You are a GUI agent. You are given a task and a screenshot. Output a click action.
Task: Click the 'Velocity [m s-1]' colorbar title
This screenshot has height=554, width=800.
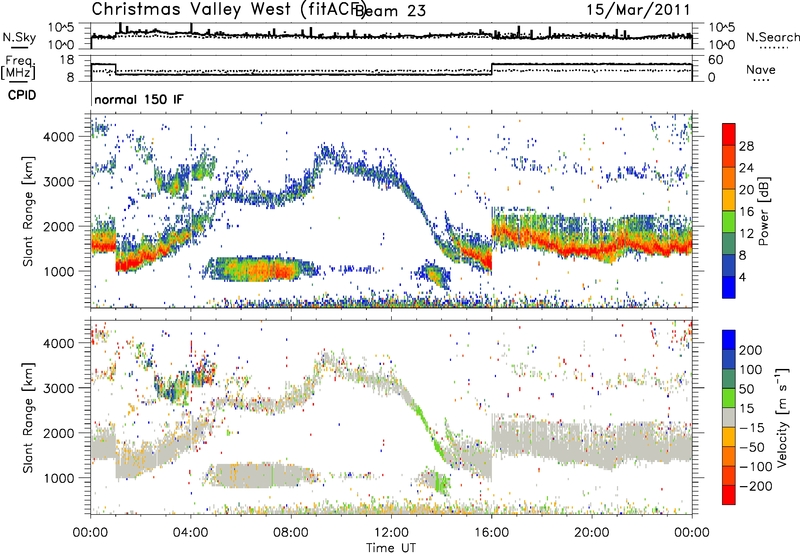782,418
